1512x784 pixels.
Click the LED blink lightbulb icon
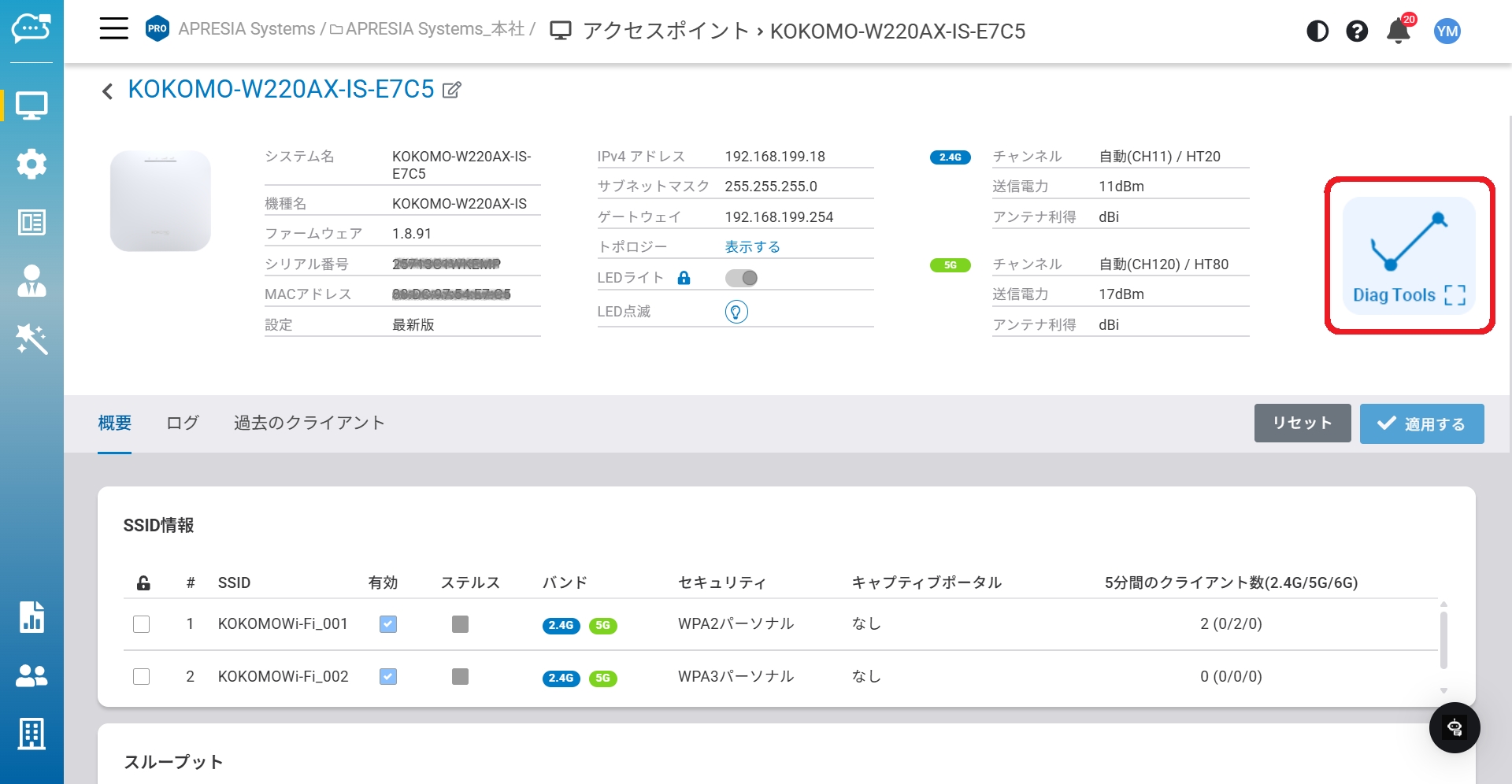736,312
